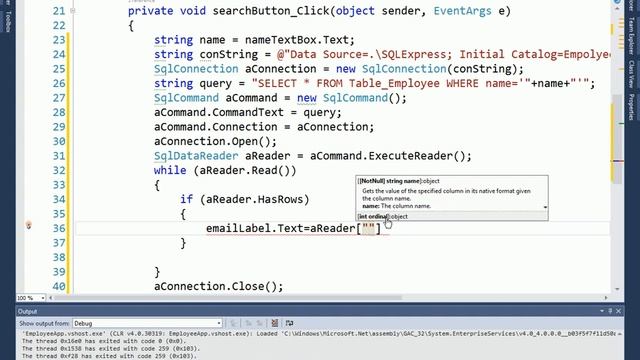Click the disabled Find Message icon in Output toolbar
This screenshot has width=640, height=360.
(x=234, y=323)
